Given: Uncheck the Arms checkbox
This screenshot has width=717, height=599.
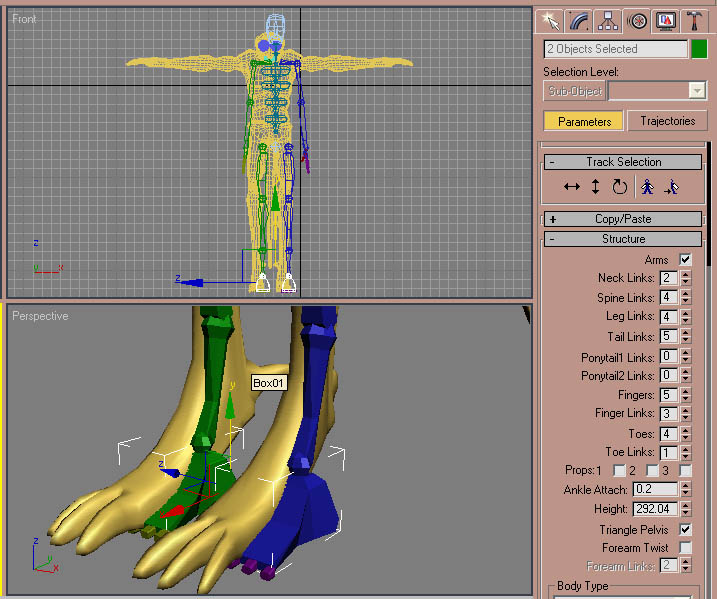Looking at the screenshot, I should [x=685, y=260].
